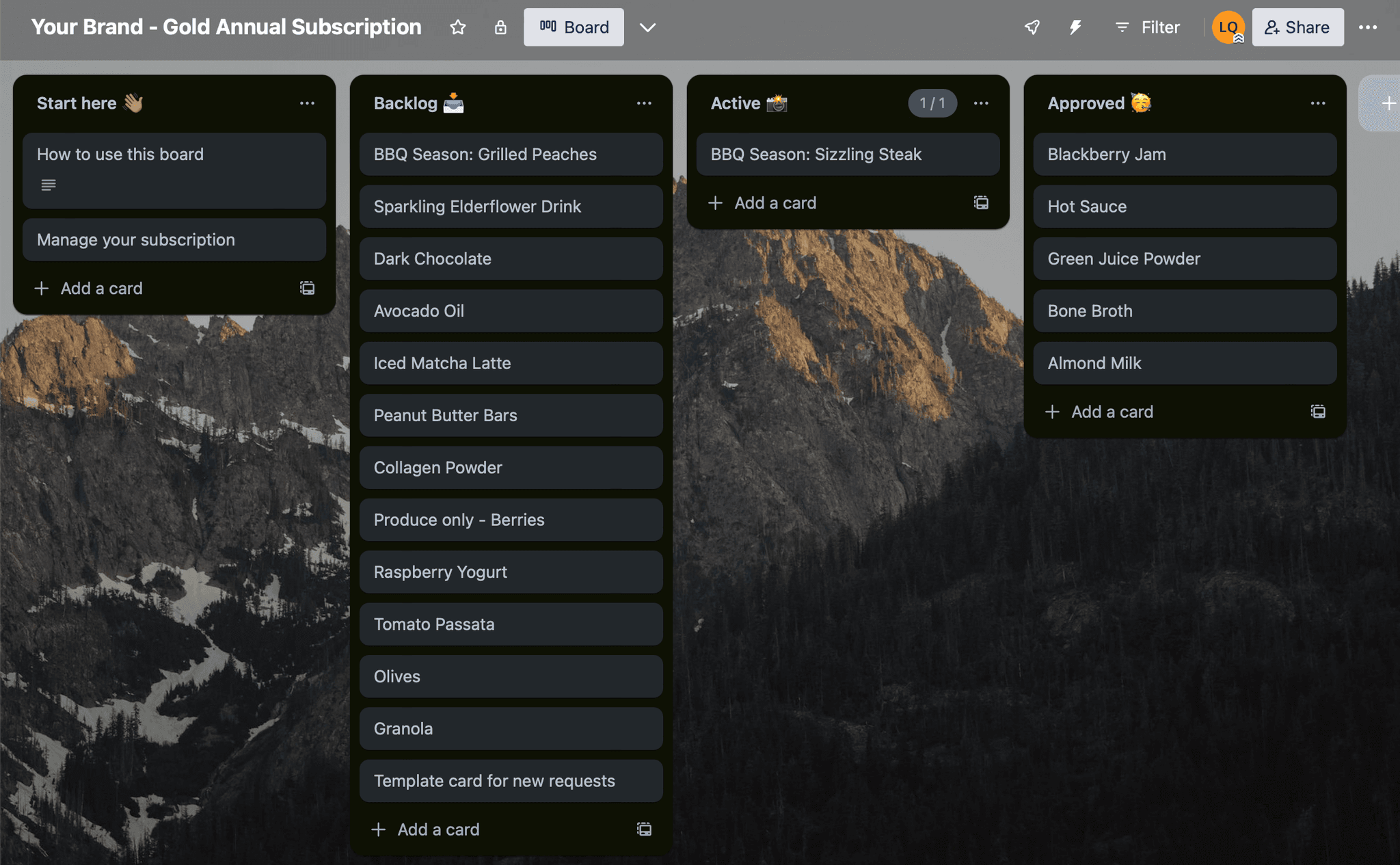
Task: Open Automation via the lightning bolt icon
Action: pos(1075,27)
